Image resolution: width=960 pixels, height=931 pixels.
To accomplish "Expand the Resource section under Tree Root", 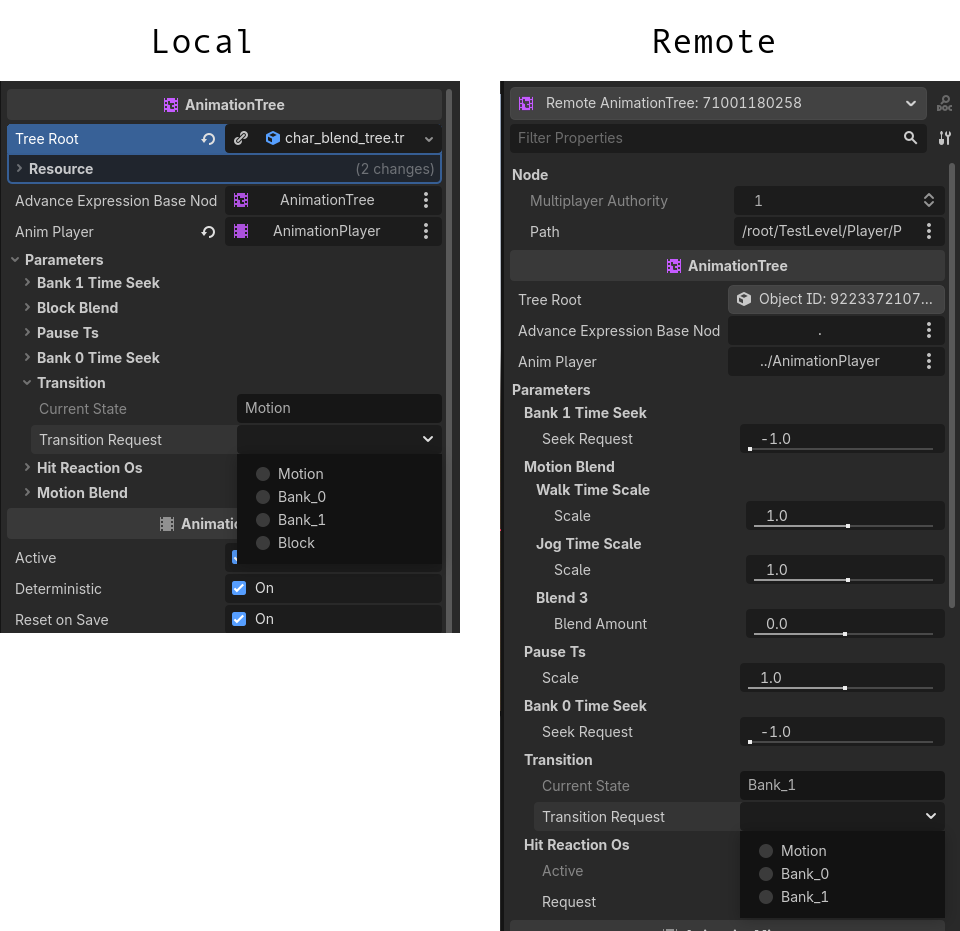I will 19,169.
